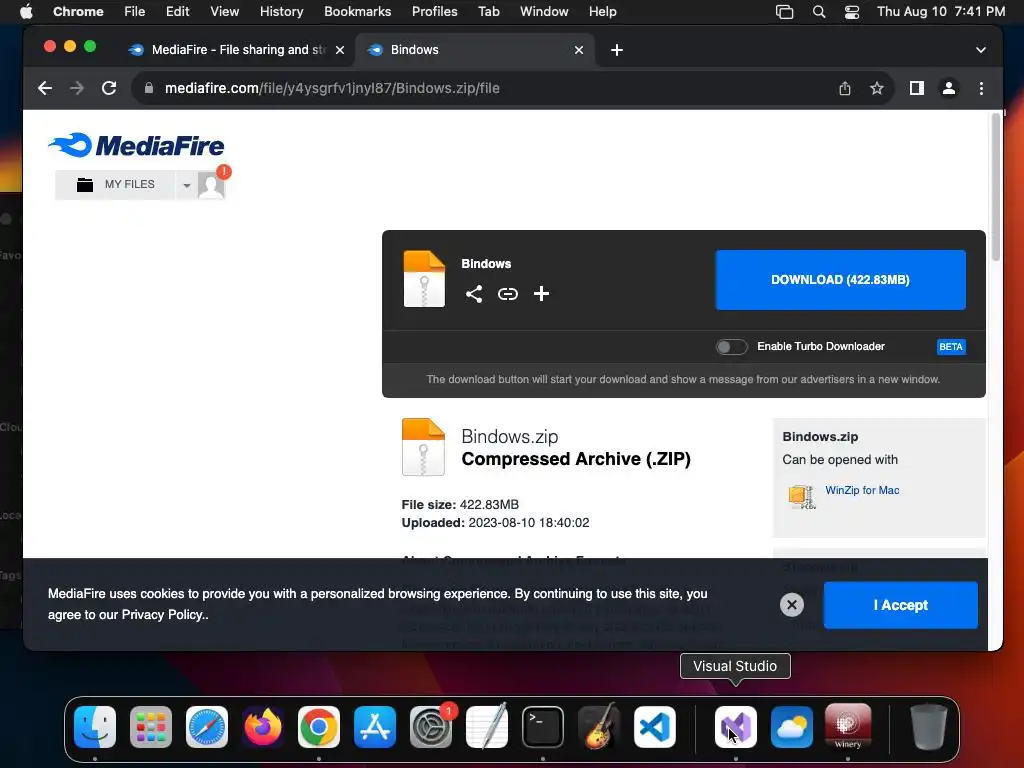1024x768 pixels.
Task: Open Launchpad from the Dock
Action: coord(151,727)
